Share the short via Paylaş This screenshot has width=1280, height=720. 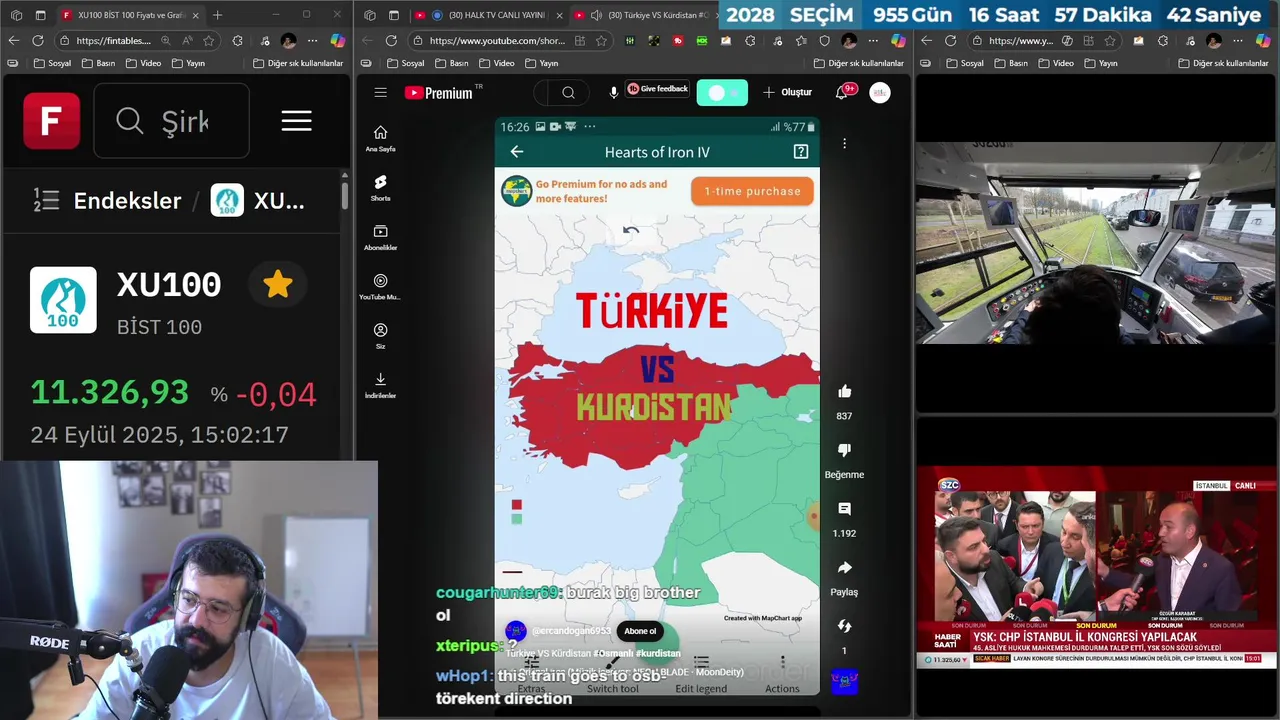point(844,568)
